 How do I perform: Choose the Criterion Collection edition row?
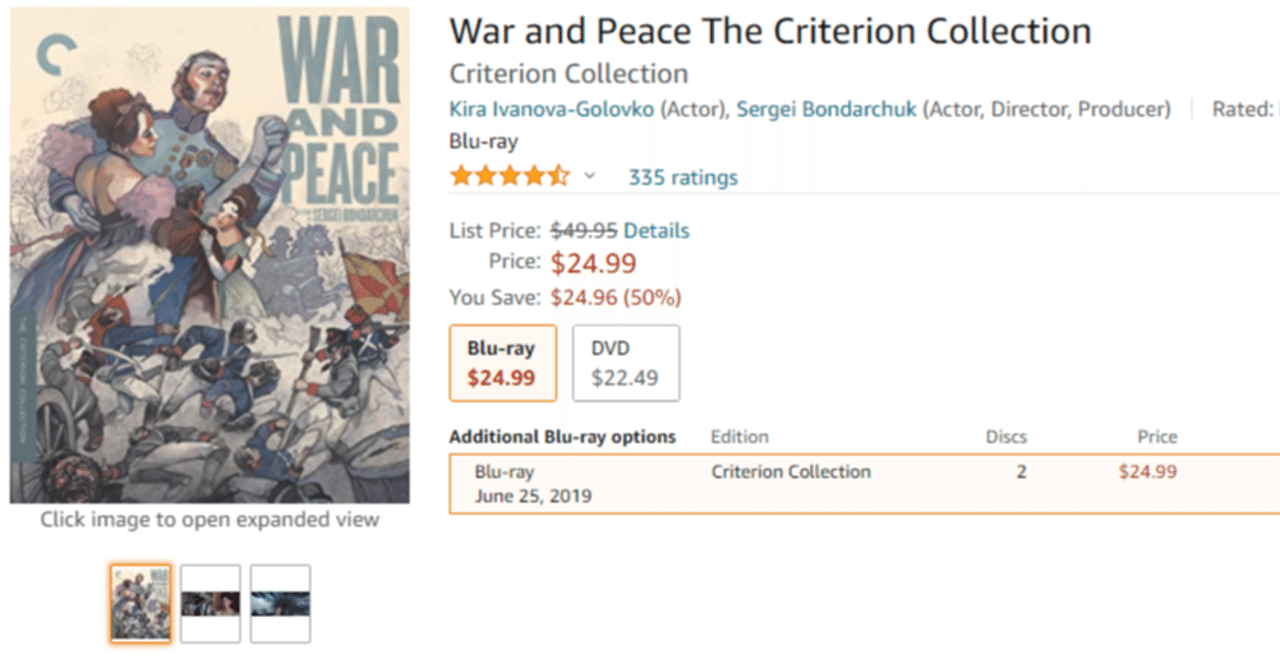pyautogui.click(x=791, y=471)
